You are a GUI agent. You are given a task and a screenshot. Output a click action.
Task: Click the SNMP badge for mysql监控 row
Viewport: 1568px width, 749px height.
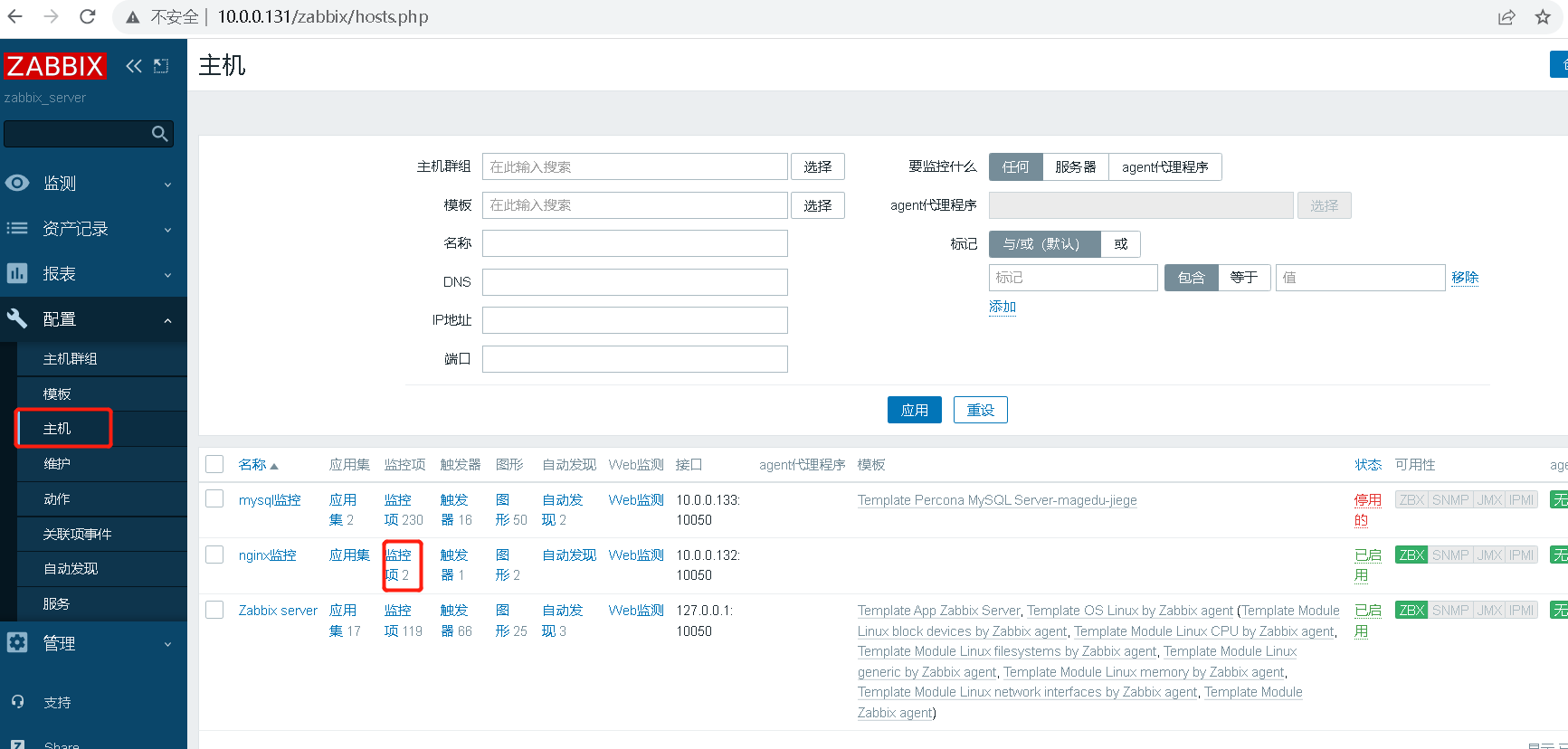coord(1450,500)
